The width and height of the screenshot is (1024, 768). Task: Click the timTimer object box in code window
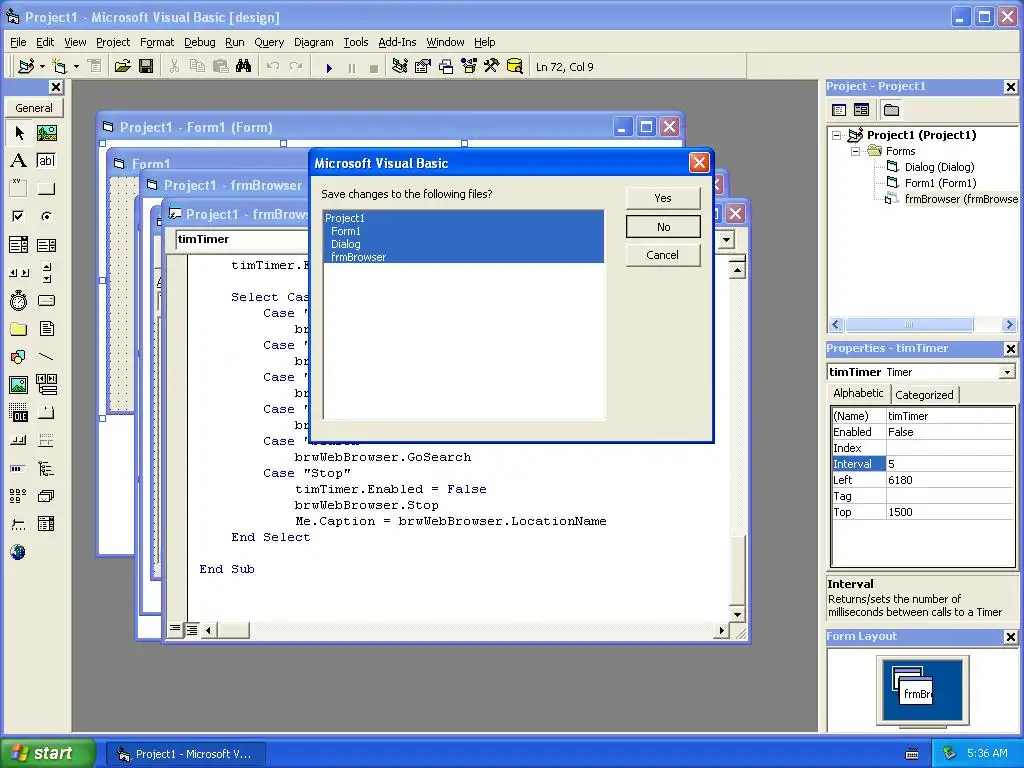243,239
